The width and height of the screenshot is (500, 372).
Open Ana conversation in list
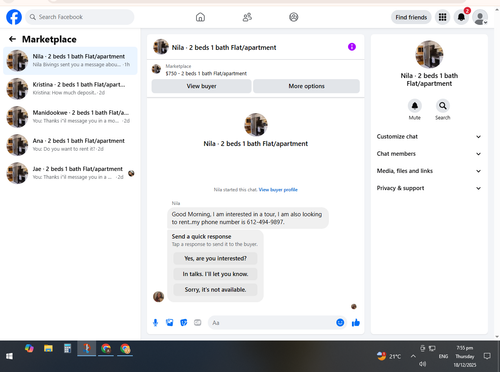tap(70, 145)
